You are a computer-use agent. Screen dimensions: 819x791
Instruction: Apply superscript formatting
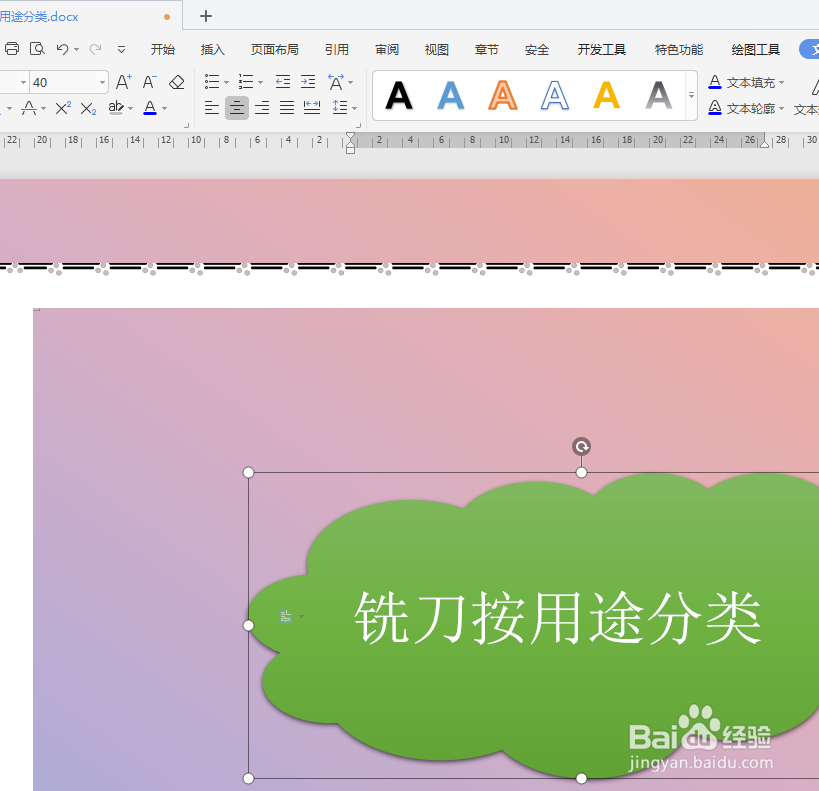[x=63, y=108]
